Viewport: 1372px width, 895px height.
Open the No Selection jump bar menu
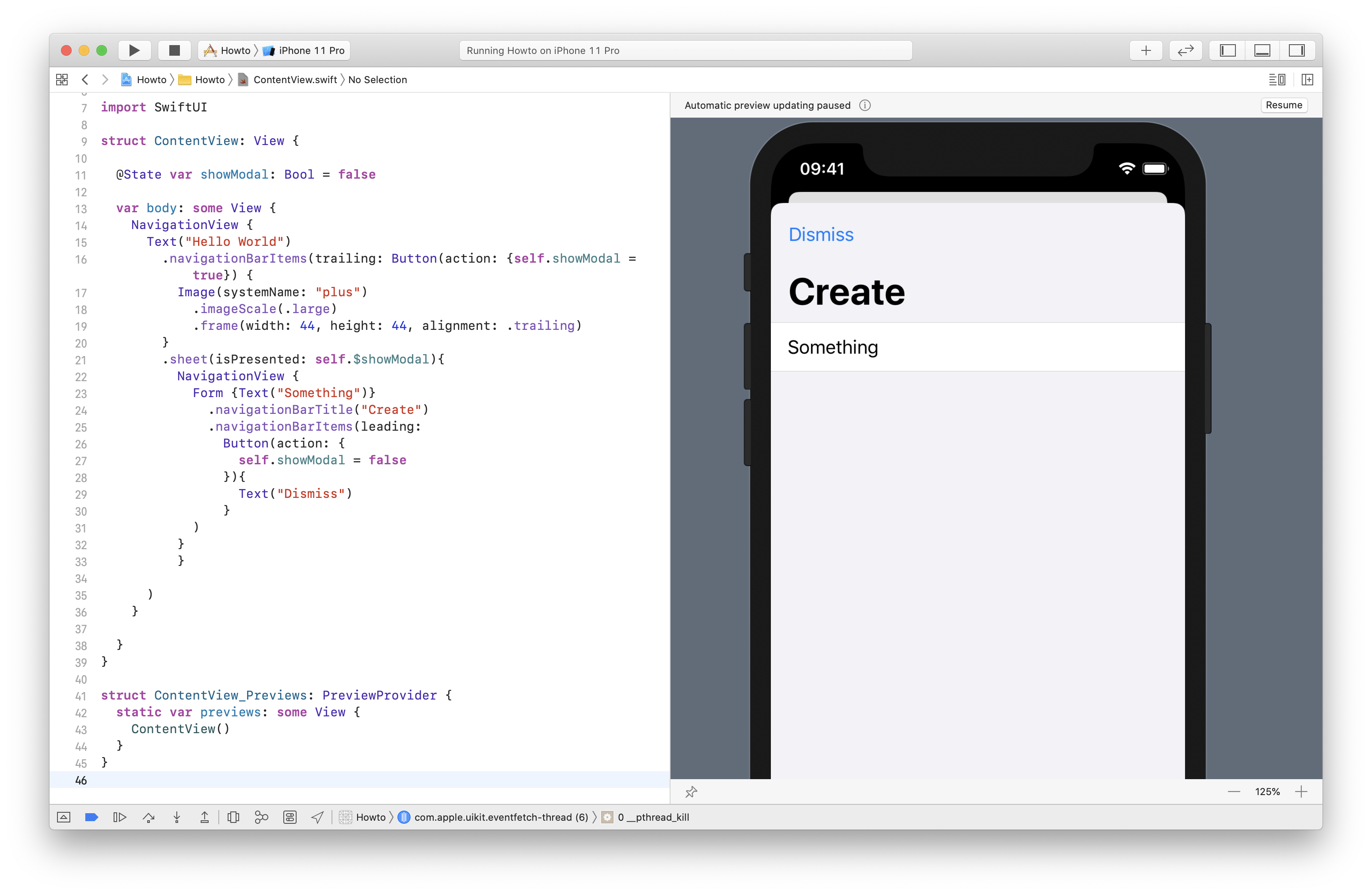[x=377, y=80]
